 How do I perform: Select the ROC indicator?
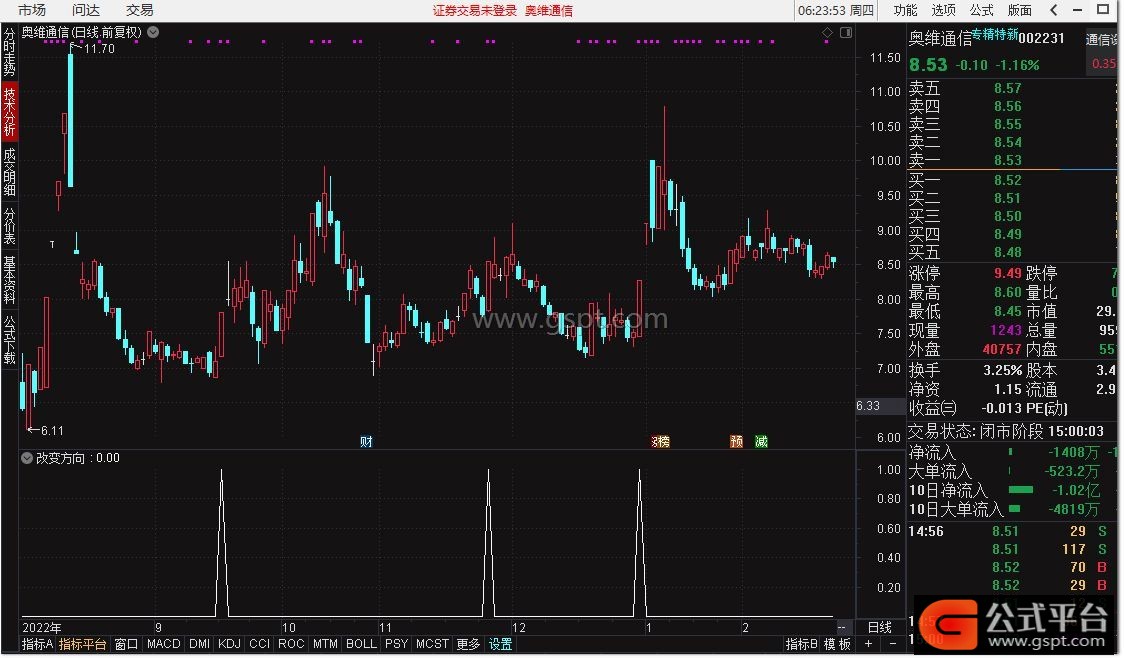pyautogui.click(x=291, y=644)
